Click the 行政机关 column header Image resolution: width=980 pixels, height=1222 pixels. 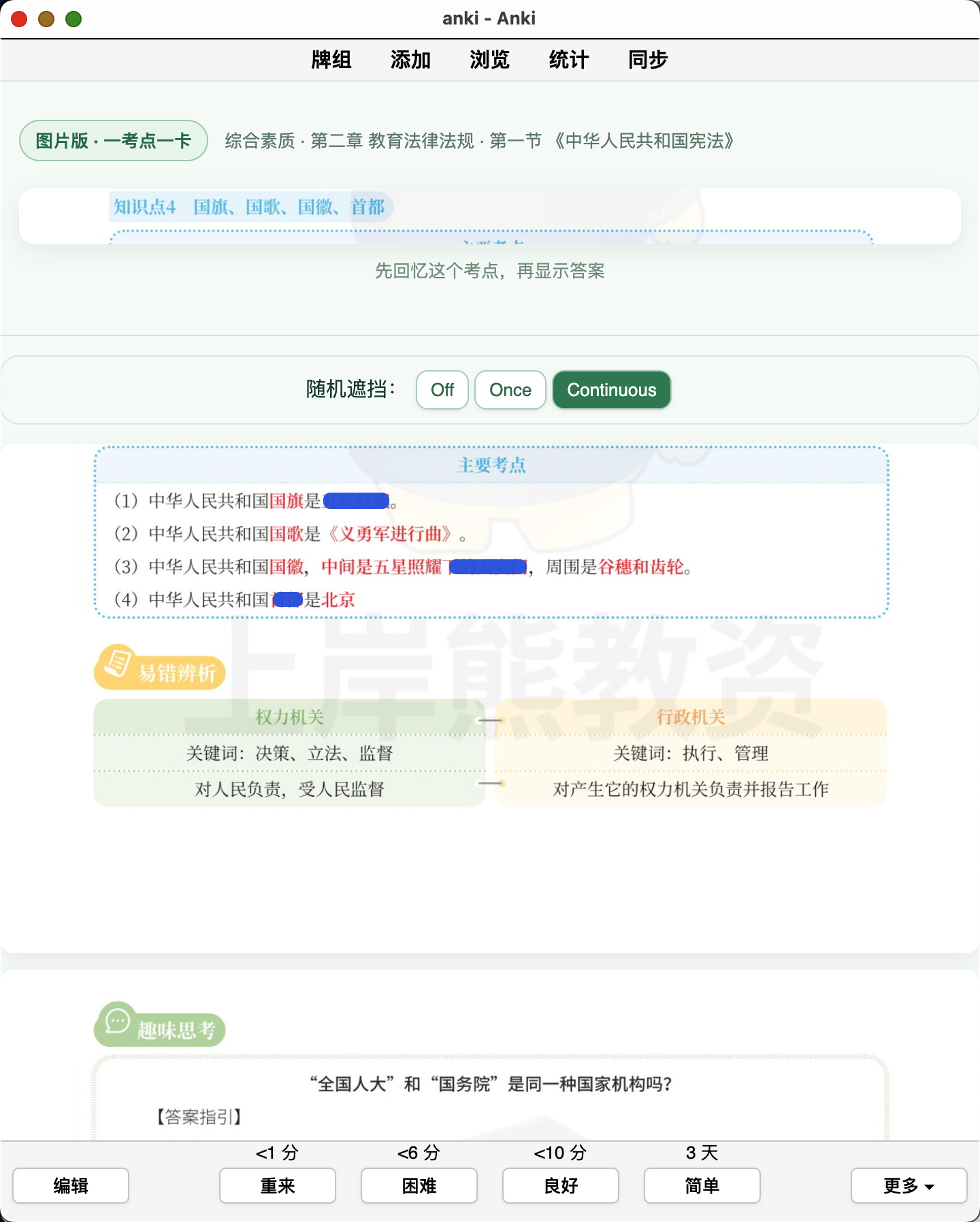(x=691, y=717)
